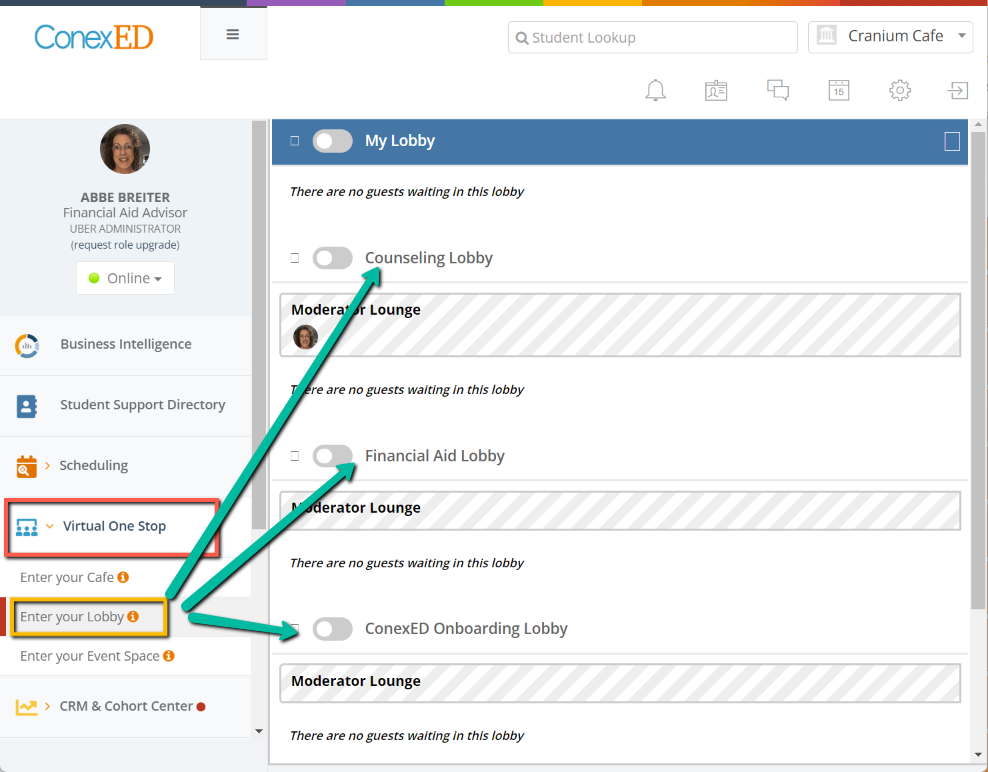The height and width of the screenshot is (772, 988).
Task: Click the logout arrow icon
Action: coord(958,90)
